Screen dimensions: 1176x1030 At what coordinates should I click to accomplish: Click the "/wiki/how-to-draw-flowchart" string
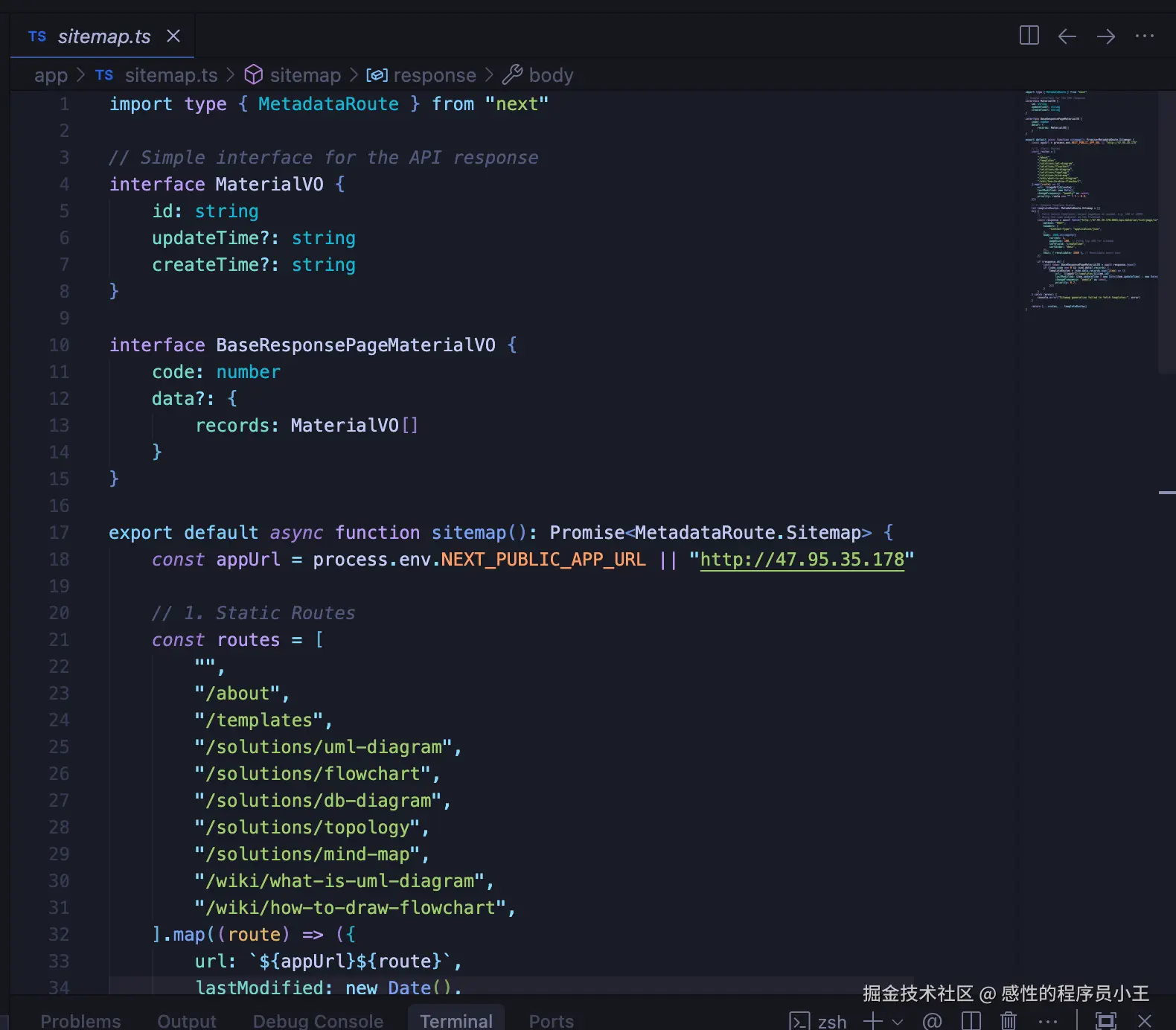(x=351, y=908)
